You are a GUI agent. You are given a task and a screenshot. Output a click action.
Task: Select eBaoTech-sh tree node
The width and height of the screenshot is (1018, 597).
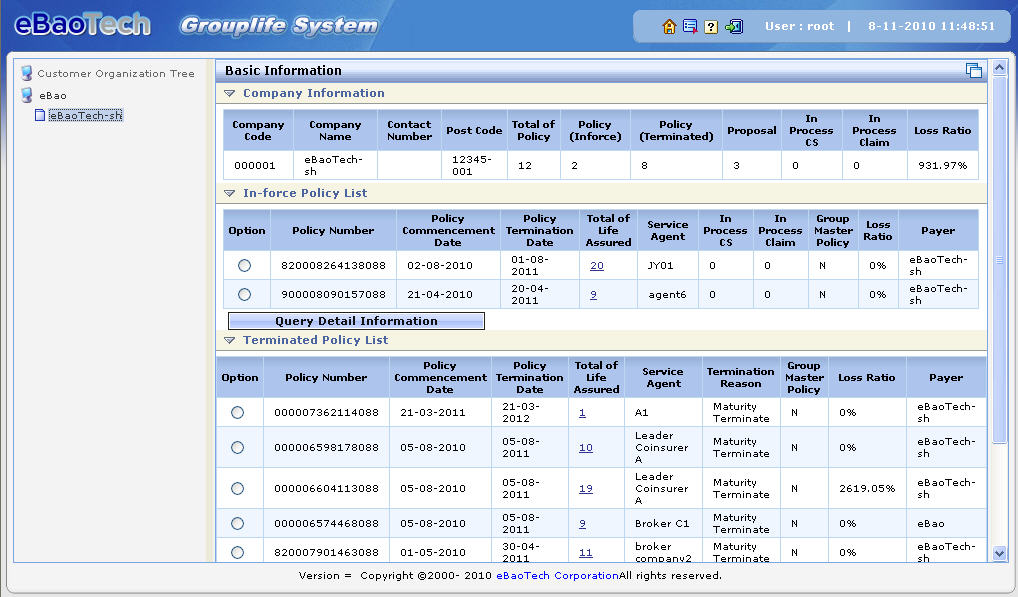click(85, 116)
